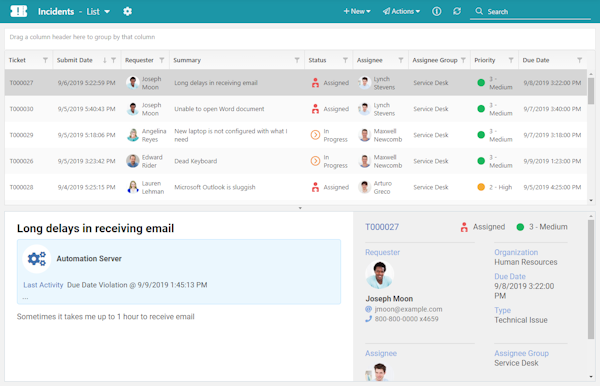Click the refresh icon in top bar
Screen dimensions: 600x386
457,11
